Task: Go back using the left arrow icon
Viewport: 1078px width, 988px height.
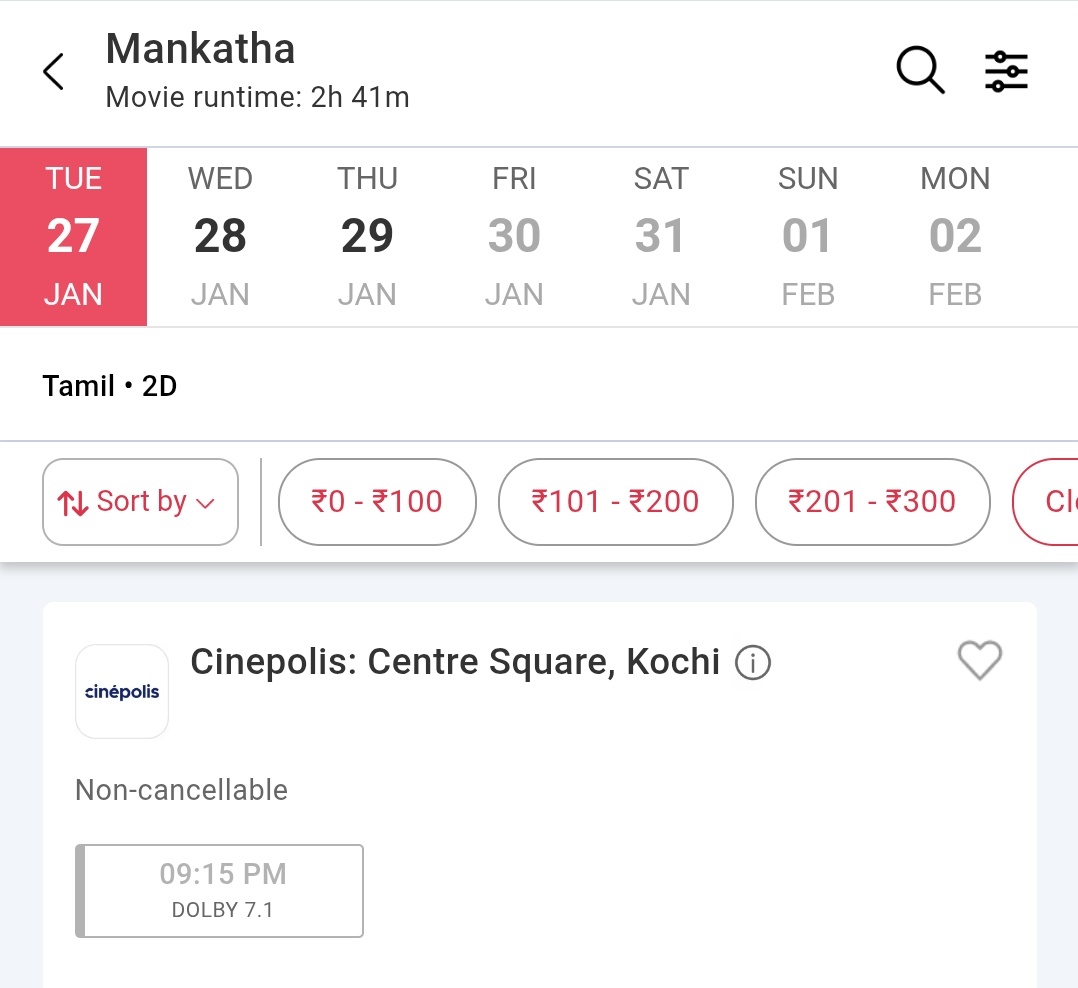Action: click(x=53, y=71)
